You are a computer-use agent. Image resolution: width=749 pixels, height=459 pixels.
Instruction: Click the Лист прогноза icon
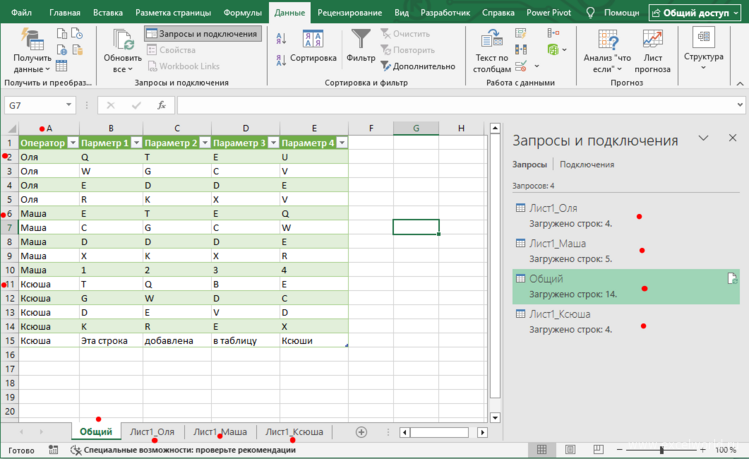[652, 39]
